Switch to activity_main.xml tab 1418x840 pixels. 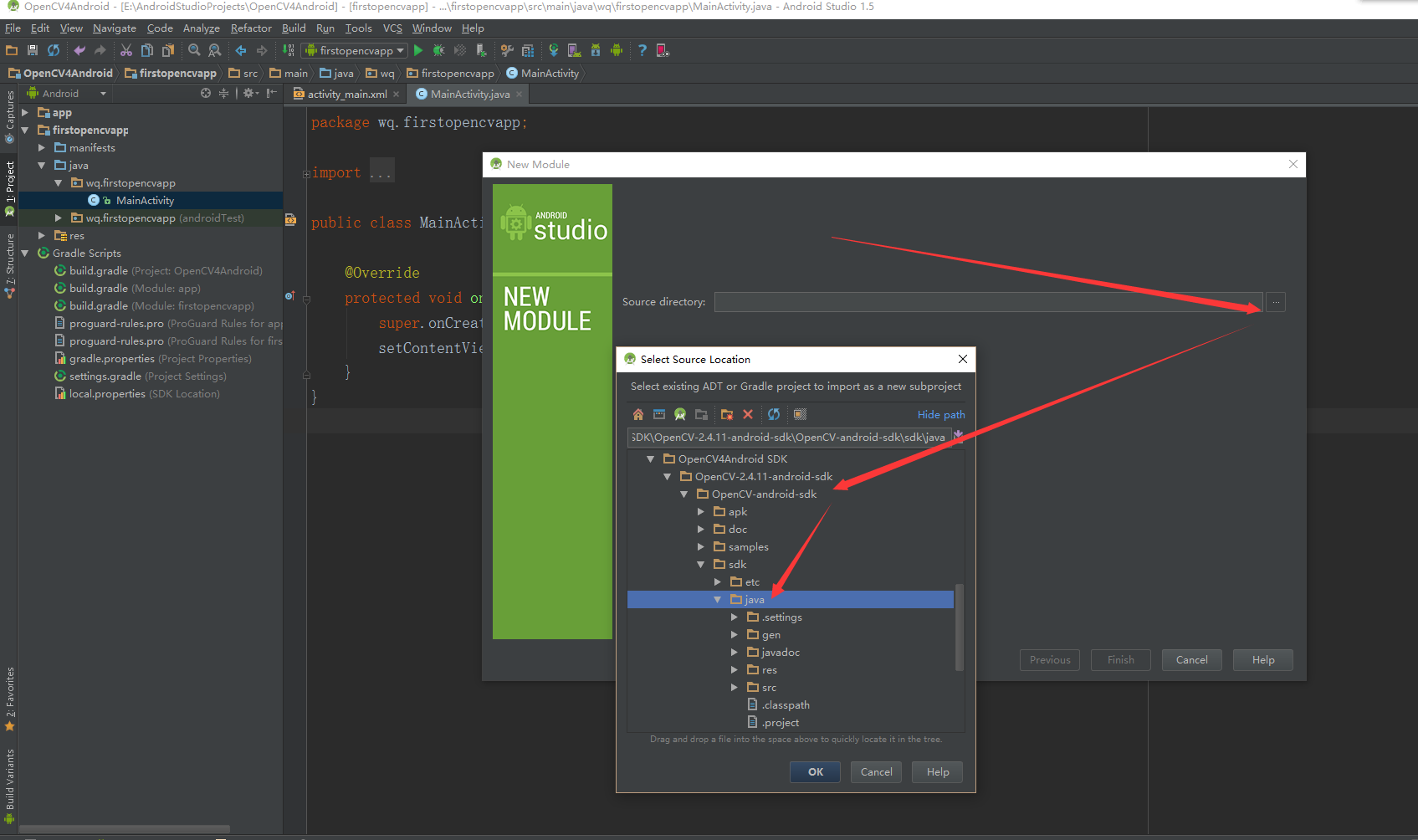346,94
